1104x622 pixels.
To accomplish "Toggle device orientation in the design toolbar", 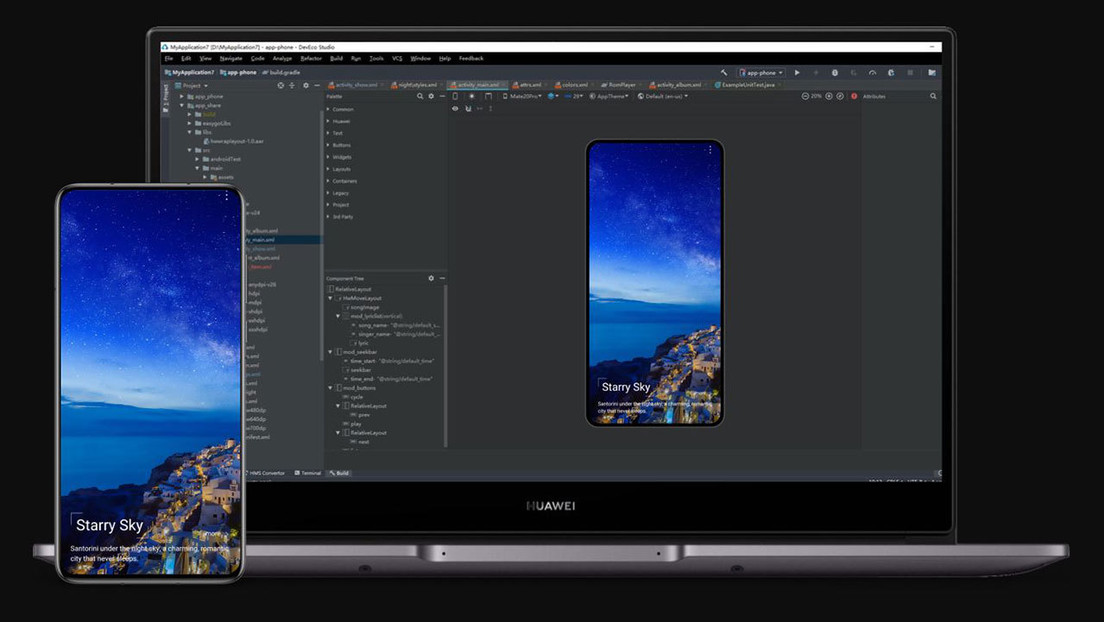I will coord(489,96).
